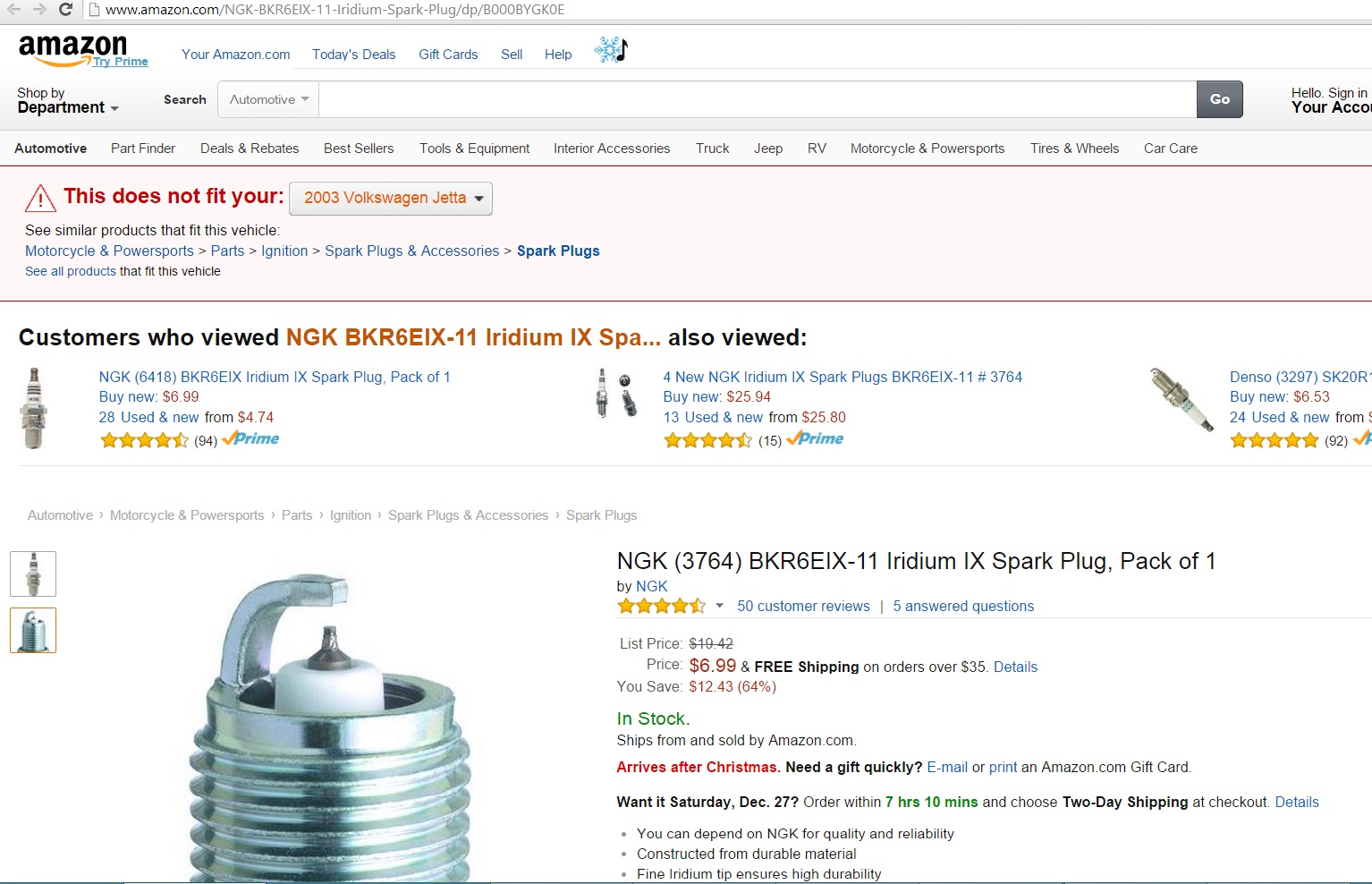The width and height of the screenshot is (1372, 884).
Task: Open the star rating of NGK (6418) listing
Action: [144, 439]
